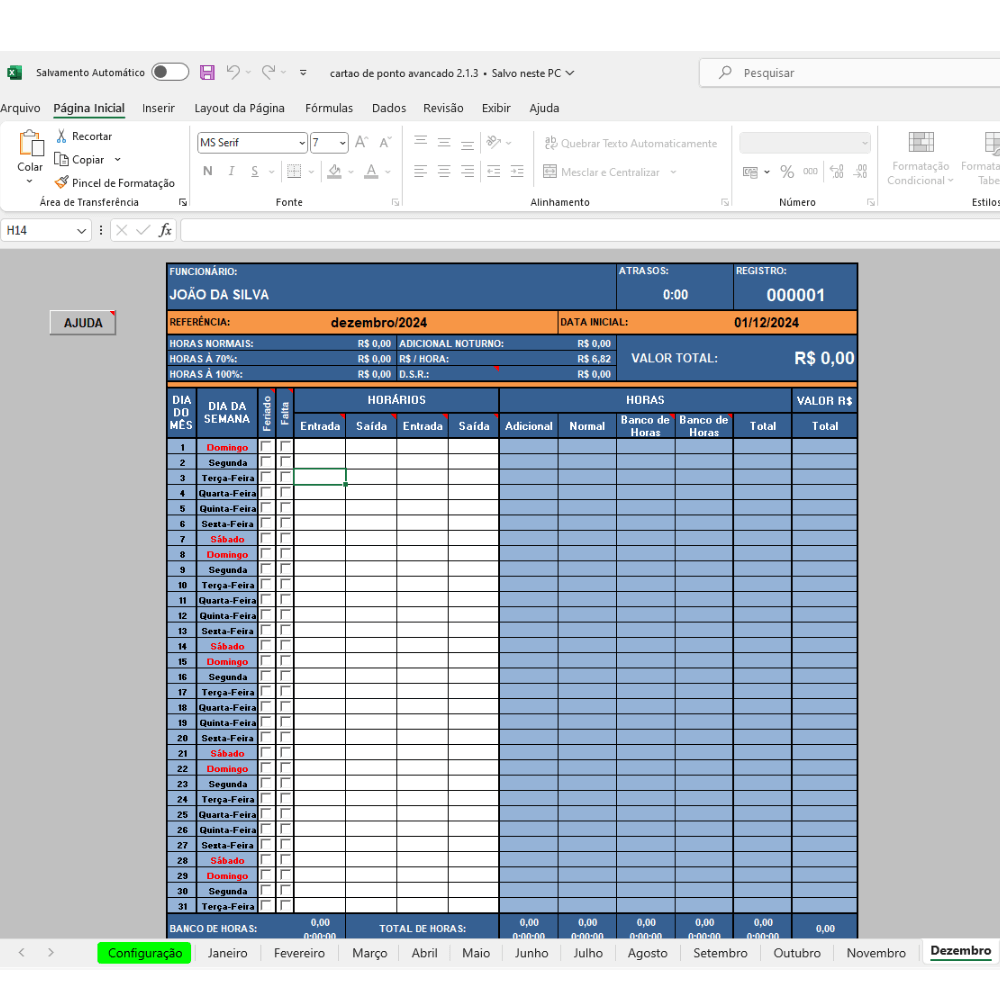The width and height of the screenshot is (1000, 1000).
Task: Click Recortar scissors icon
Action: pyautogui.click(x=61, y=136)
